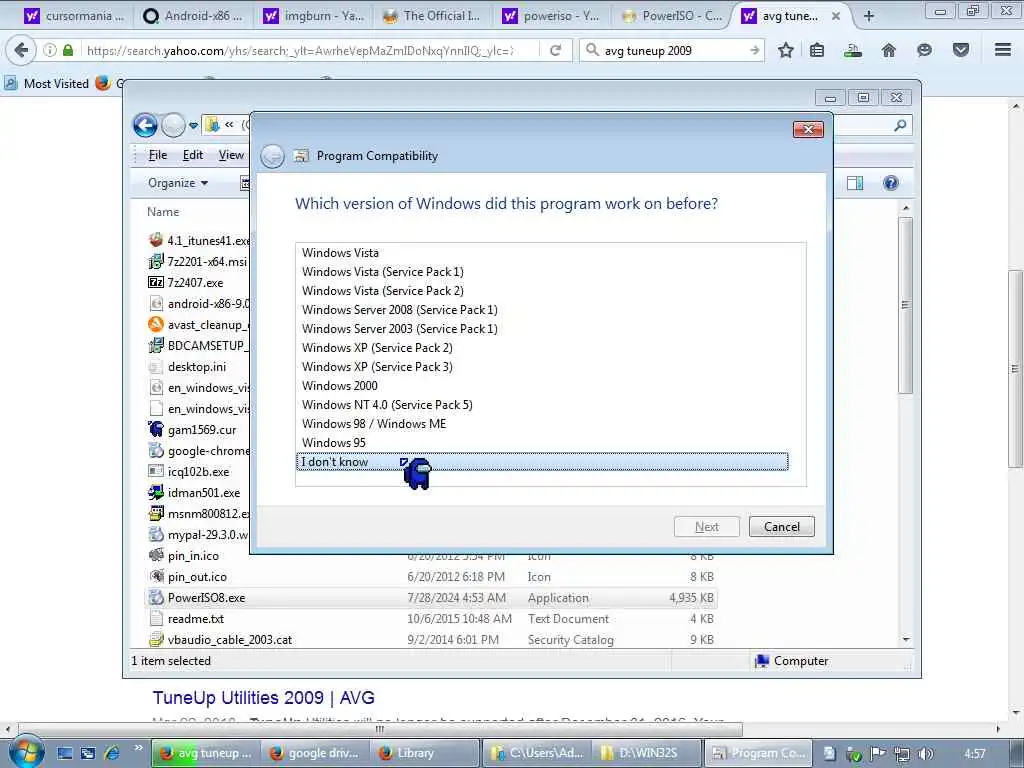Switch to Library taskbar button
The image size is (1024, 768).
[x=426, y=753]
